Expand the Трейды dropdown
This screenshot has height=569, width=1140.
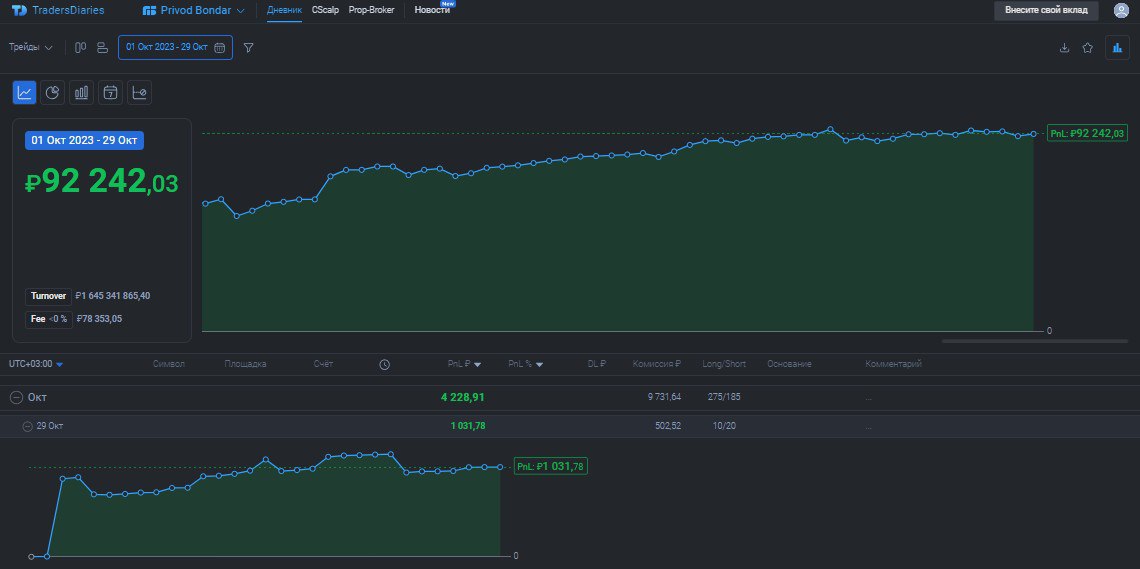tap(31, 47)
